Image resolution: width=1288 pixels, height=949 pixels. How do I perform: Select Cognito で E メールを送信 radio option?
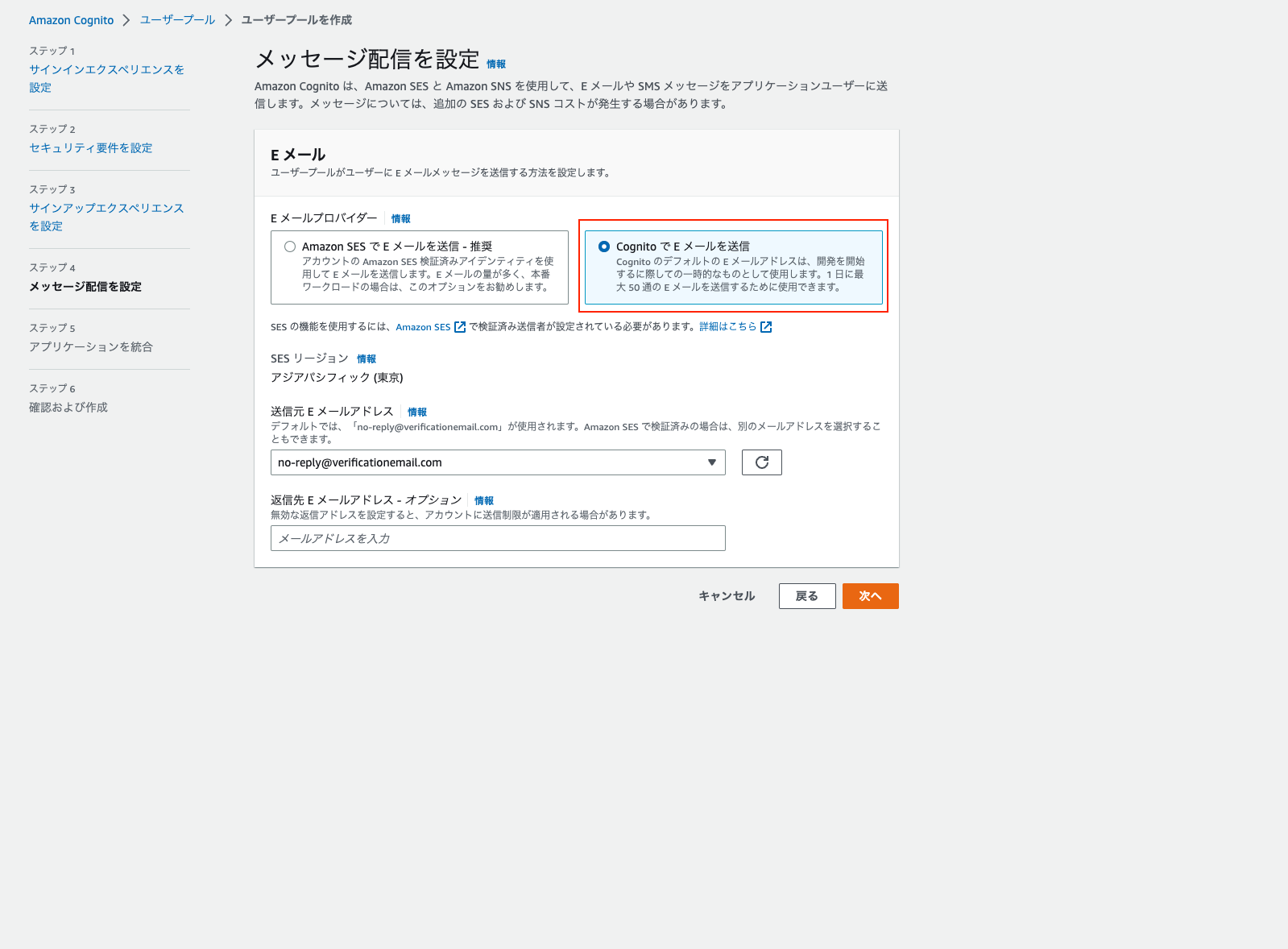tap(604, 247)
